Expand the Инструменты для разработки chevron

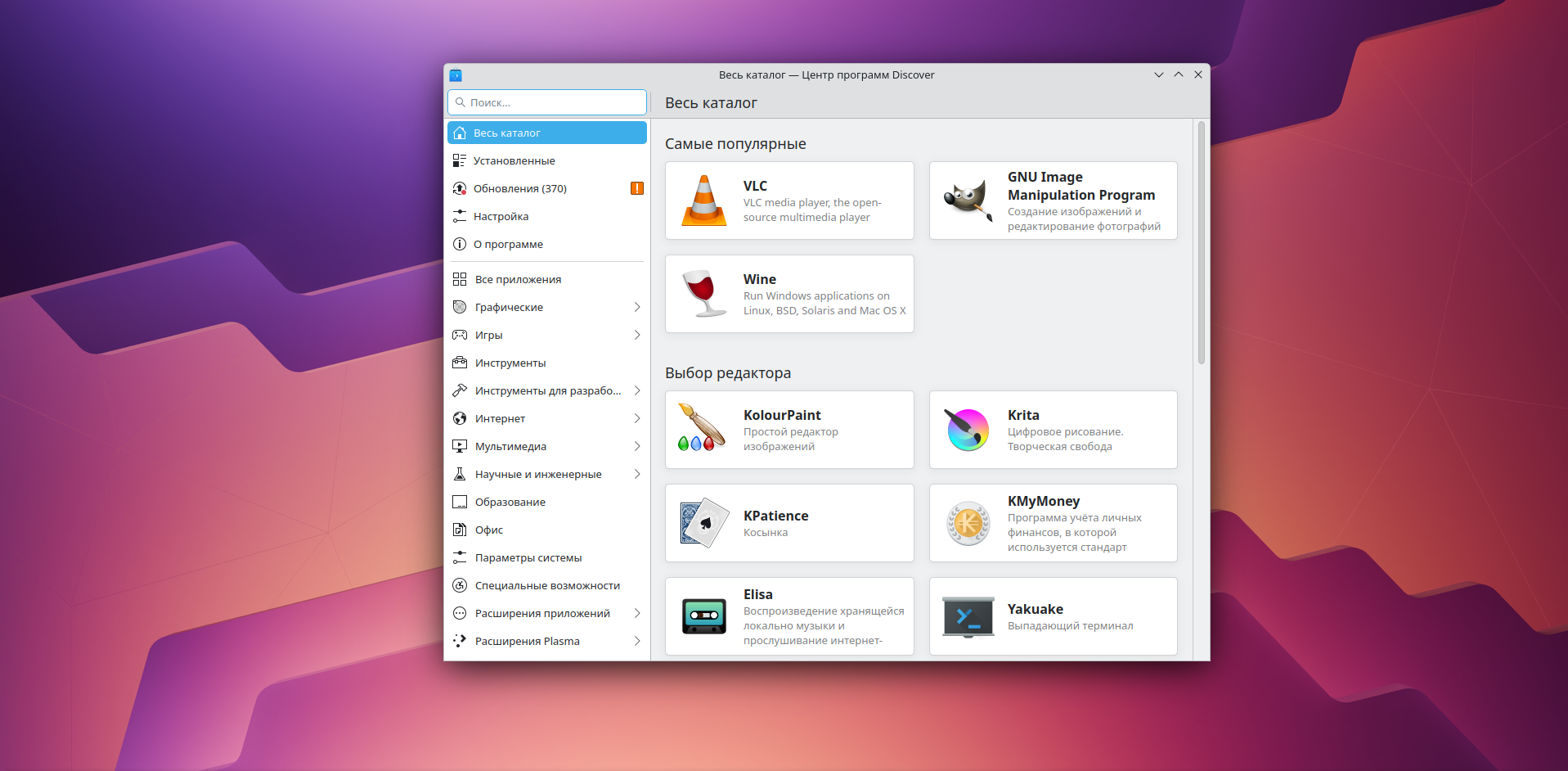[x=637, y=390]
